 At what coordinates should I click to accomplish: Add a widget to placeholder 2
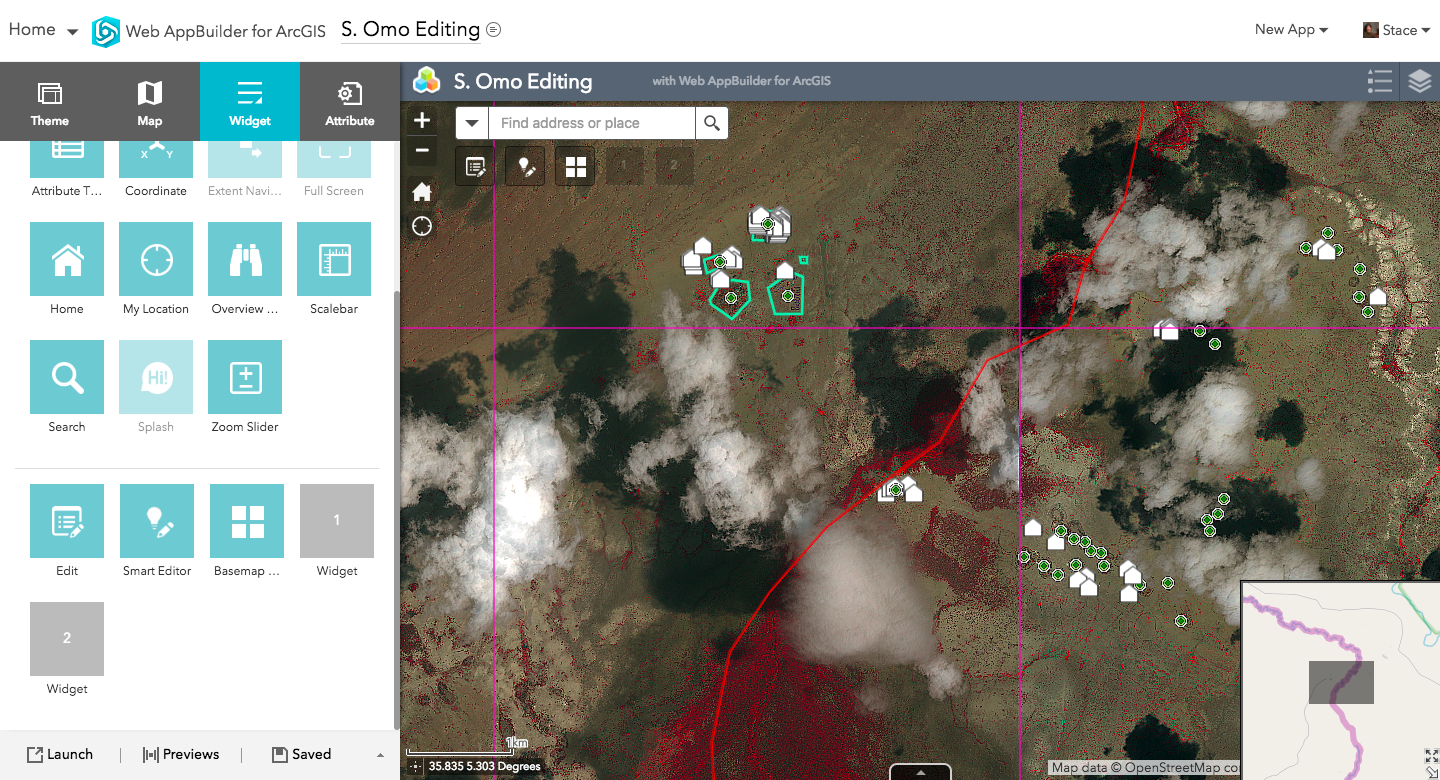coord(67,639)
